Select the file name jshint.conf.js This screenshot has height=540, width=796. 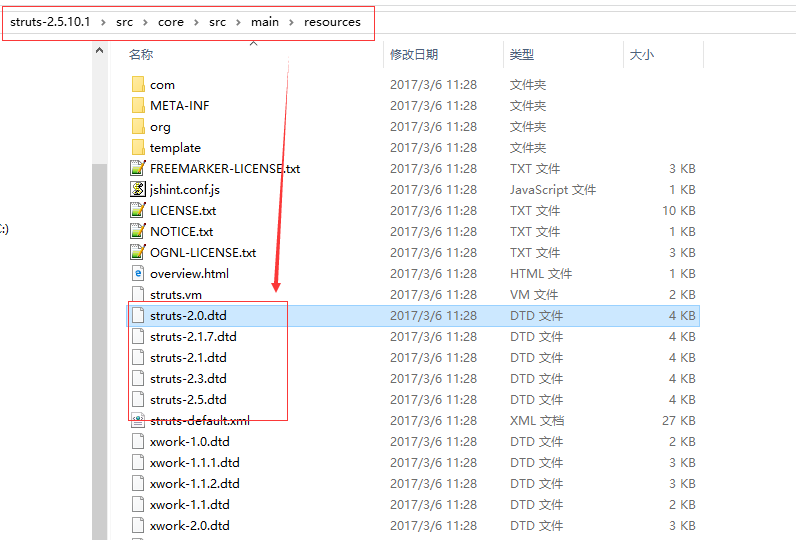point(185,190)
